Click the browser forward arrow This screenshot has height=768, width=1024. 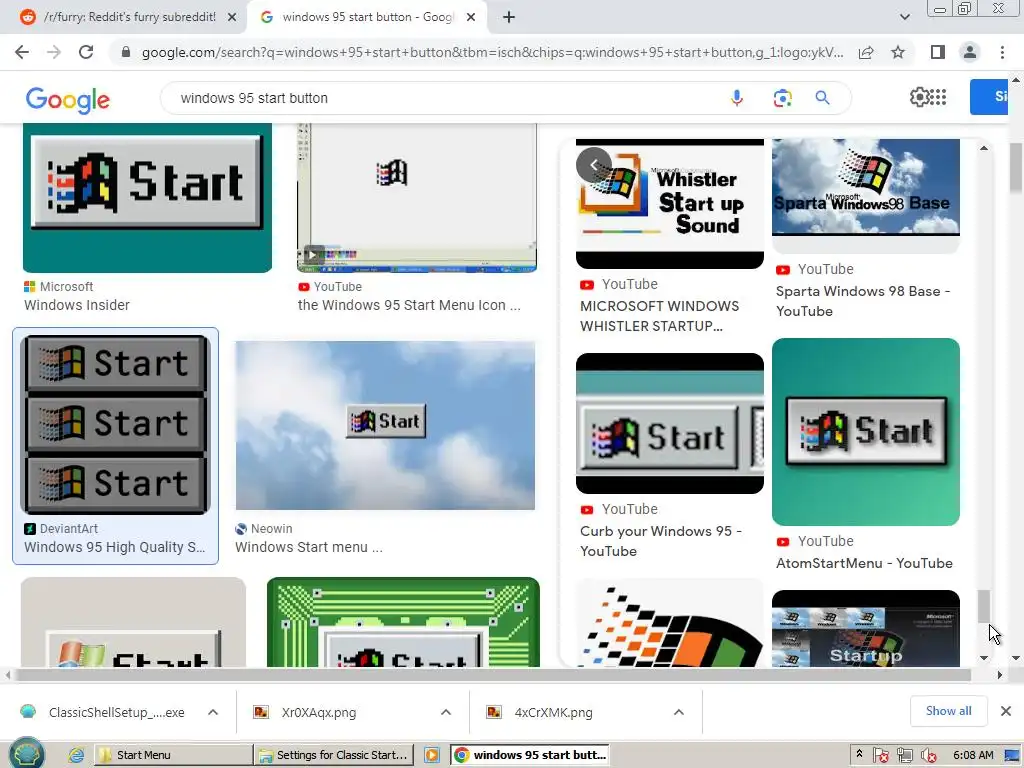click(54, 52)
